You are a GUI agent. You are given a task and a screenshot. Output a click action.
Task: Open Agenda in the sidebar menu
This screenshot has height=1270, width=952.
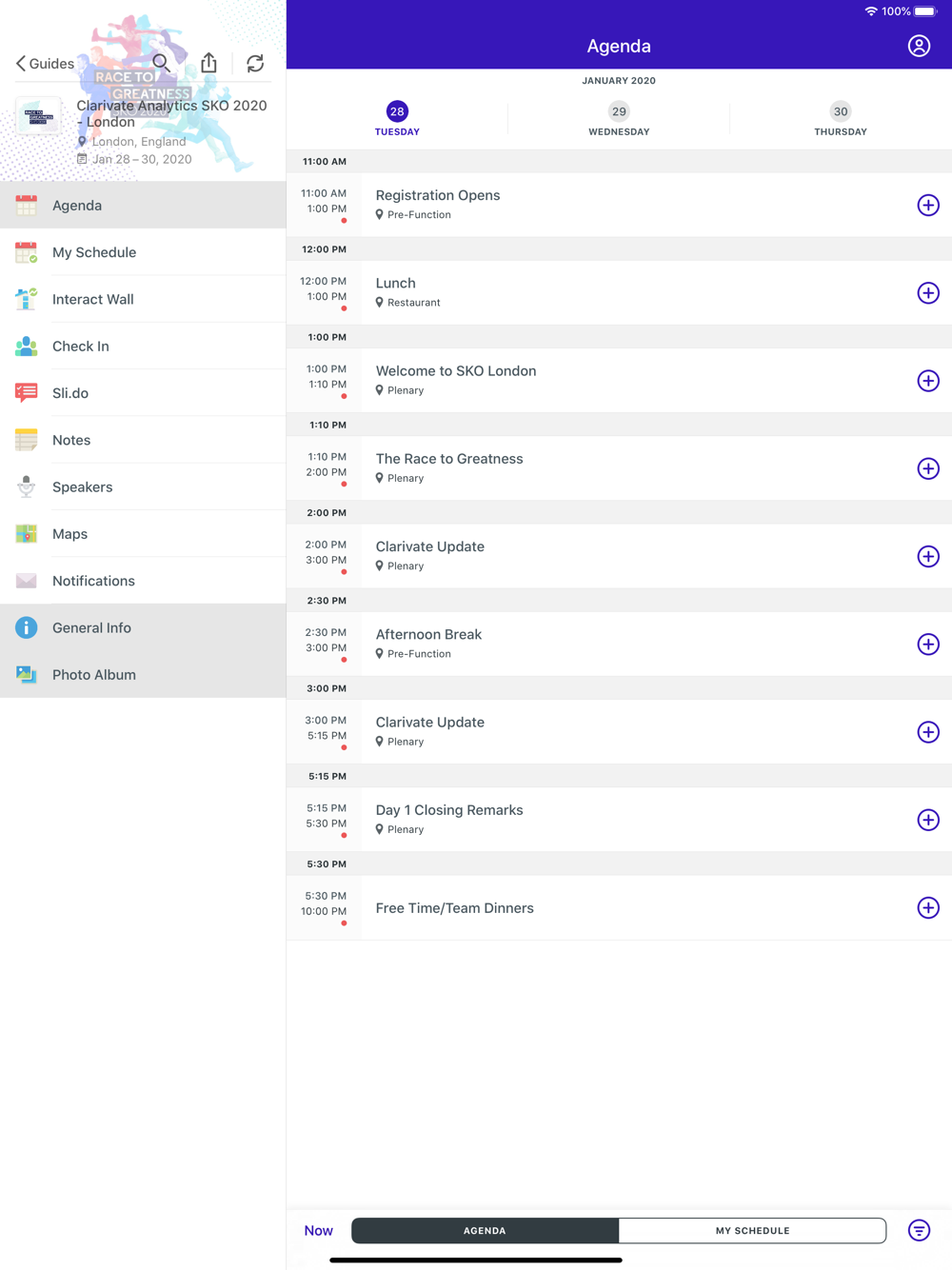point(143,205)
